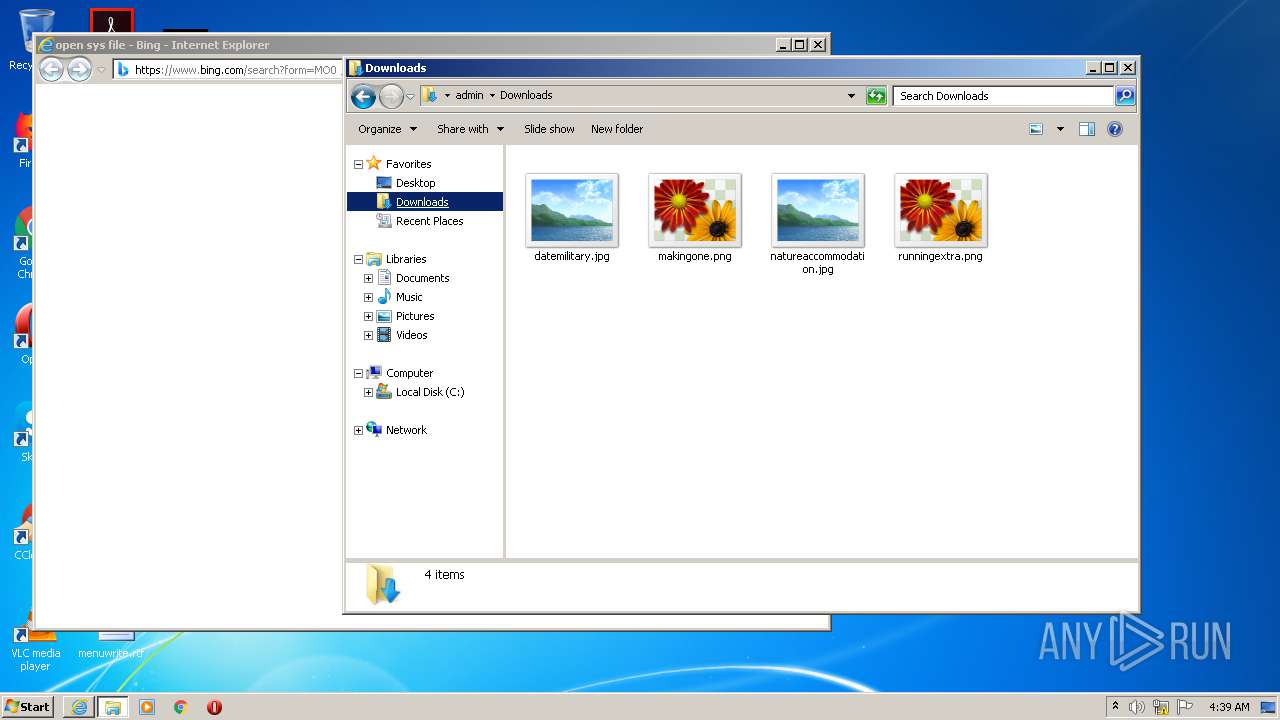This screenshot has width=1280, height=720.
Task: Open volume speaker tray icon
Action: pyautogui.click(x=1137, y=707)
